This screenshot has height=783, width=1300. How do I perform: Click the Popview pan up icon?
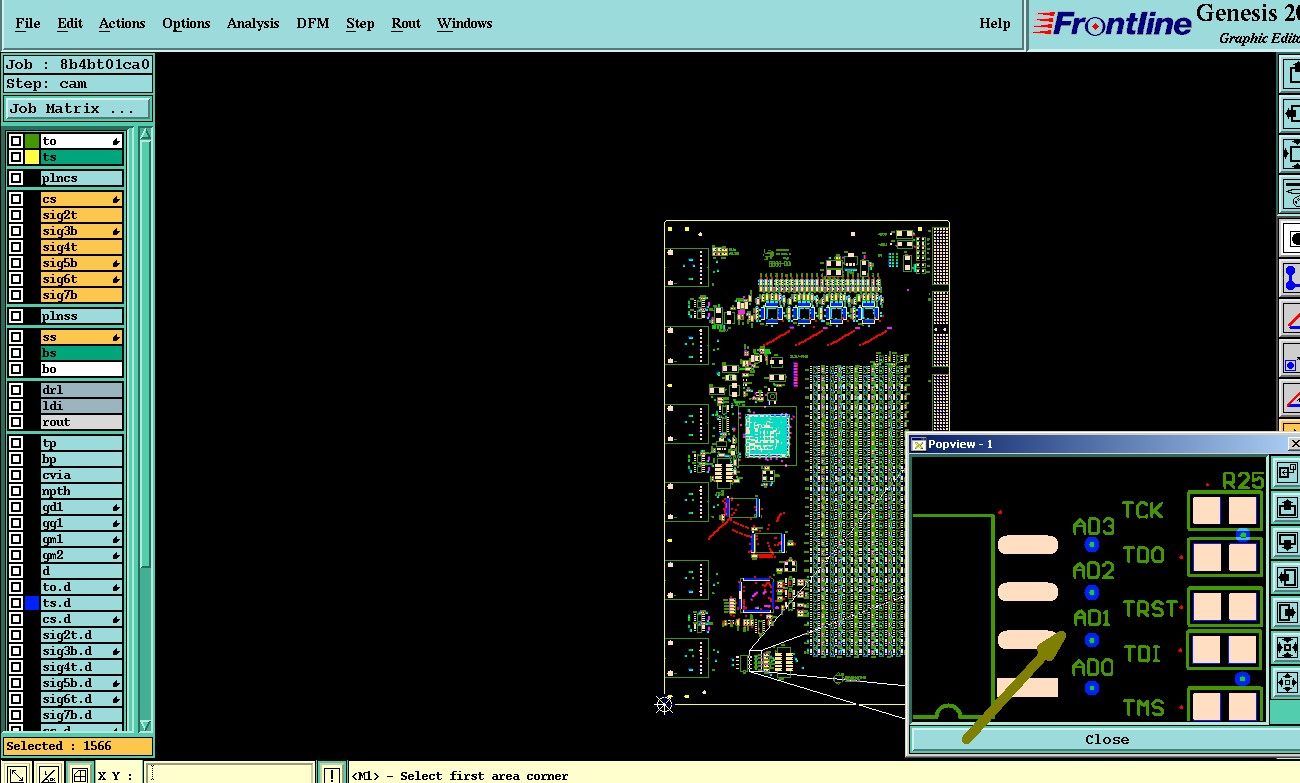point(1285,507)
